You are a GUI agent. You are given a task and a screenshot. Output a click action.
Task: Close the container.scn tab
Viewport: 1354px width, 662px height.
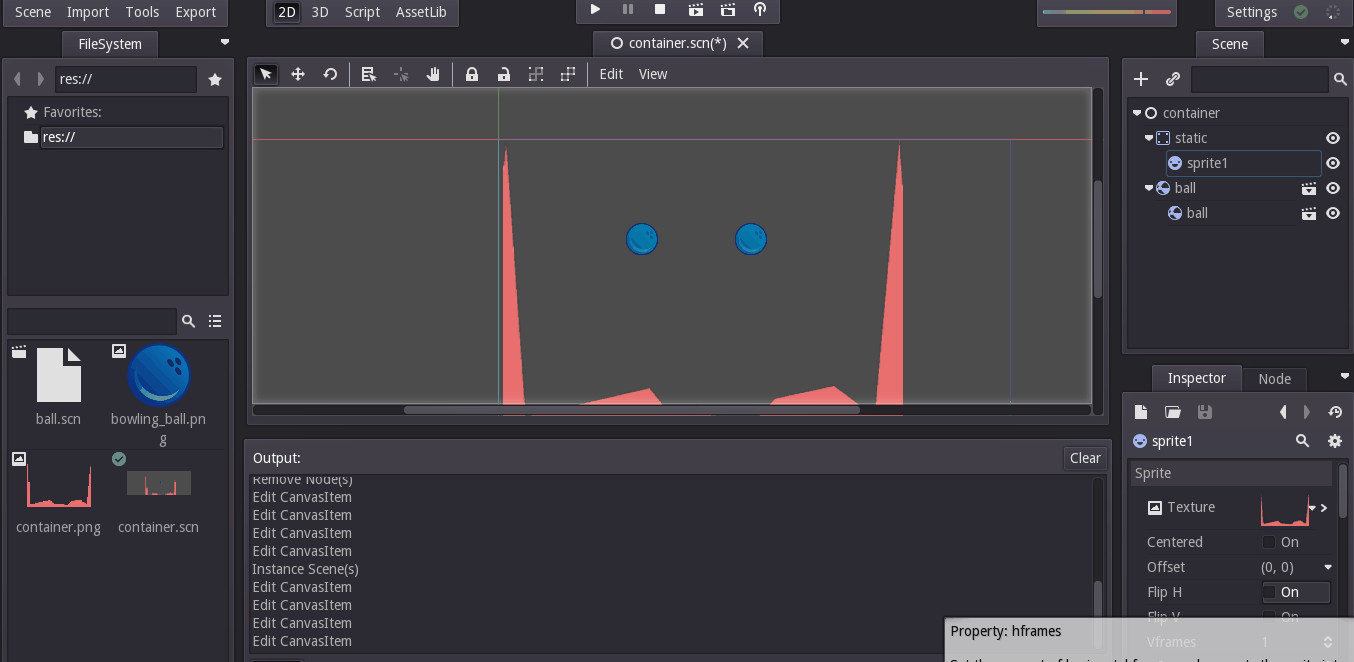pyautogui.click(x=743, y=43)
